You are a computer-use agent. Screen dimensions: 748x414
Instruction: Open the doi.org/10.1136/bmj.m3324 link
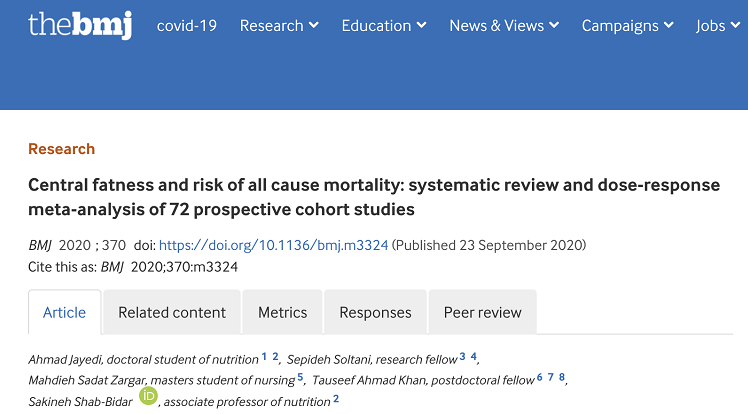tap(273, 245)
